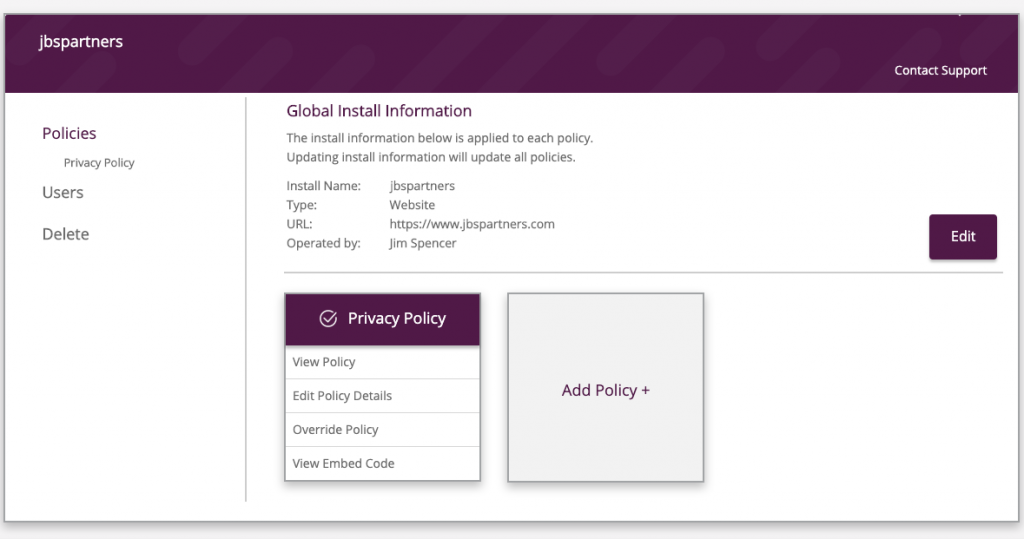This screenshot has width=1024, height=539.
Task: Click the Edit button for install information
Action: pyautogui.click(x=963, y=237)
